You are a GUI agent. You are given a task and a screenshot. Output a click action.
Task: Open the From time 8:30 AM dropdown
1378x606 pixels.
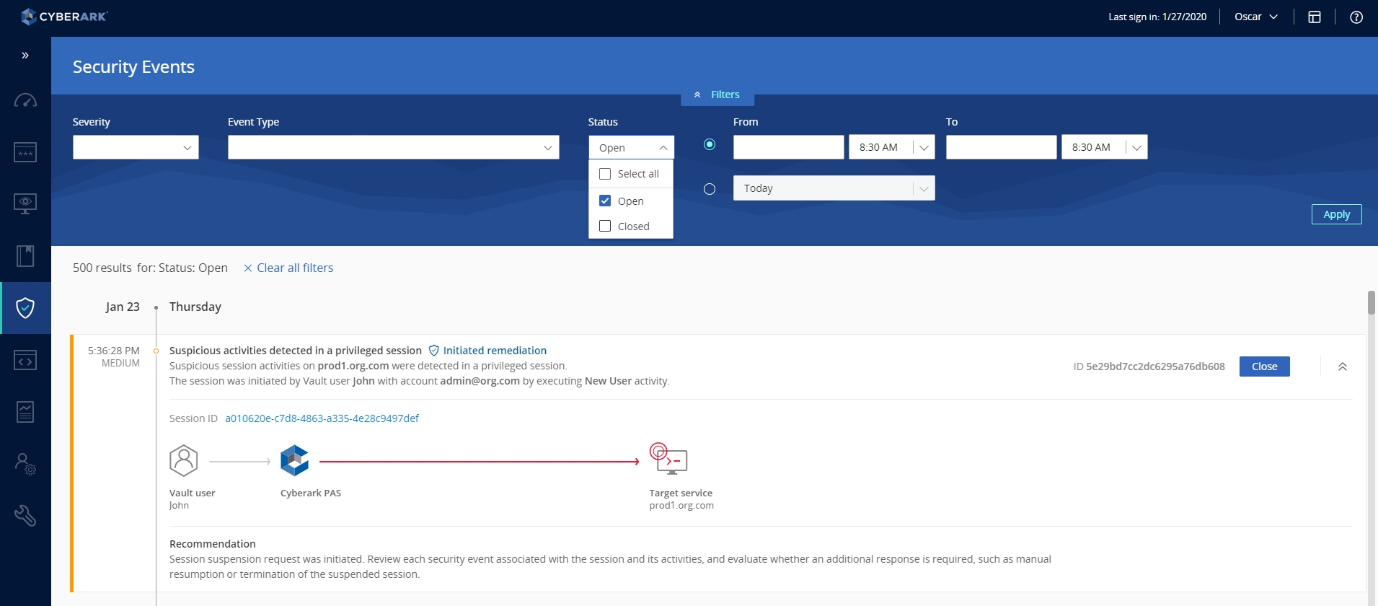point(892,147)
